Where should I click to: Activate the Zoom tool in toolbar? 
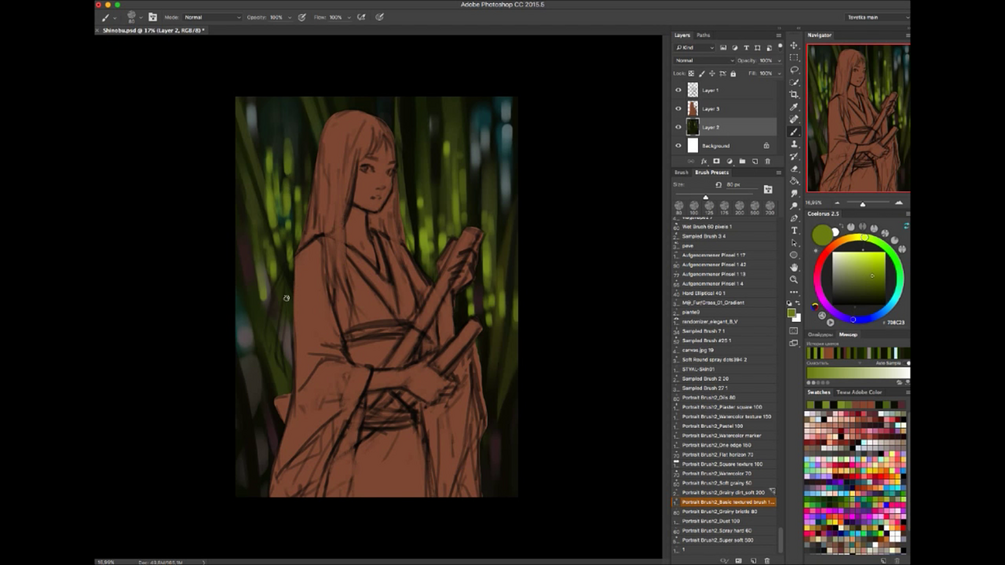coord(794,280)
